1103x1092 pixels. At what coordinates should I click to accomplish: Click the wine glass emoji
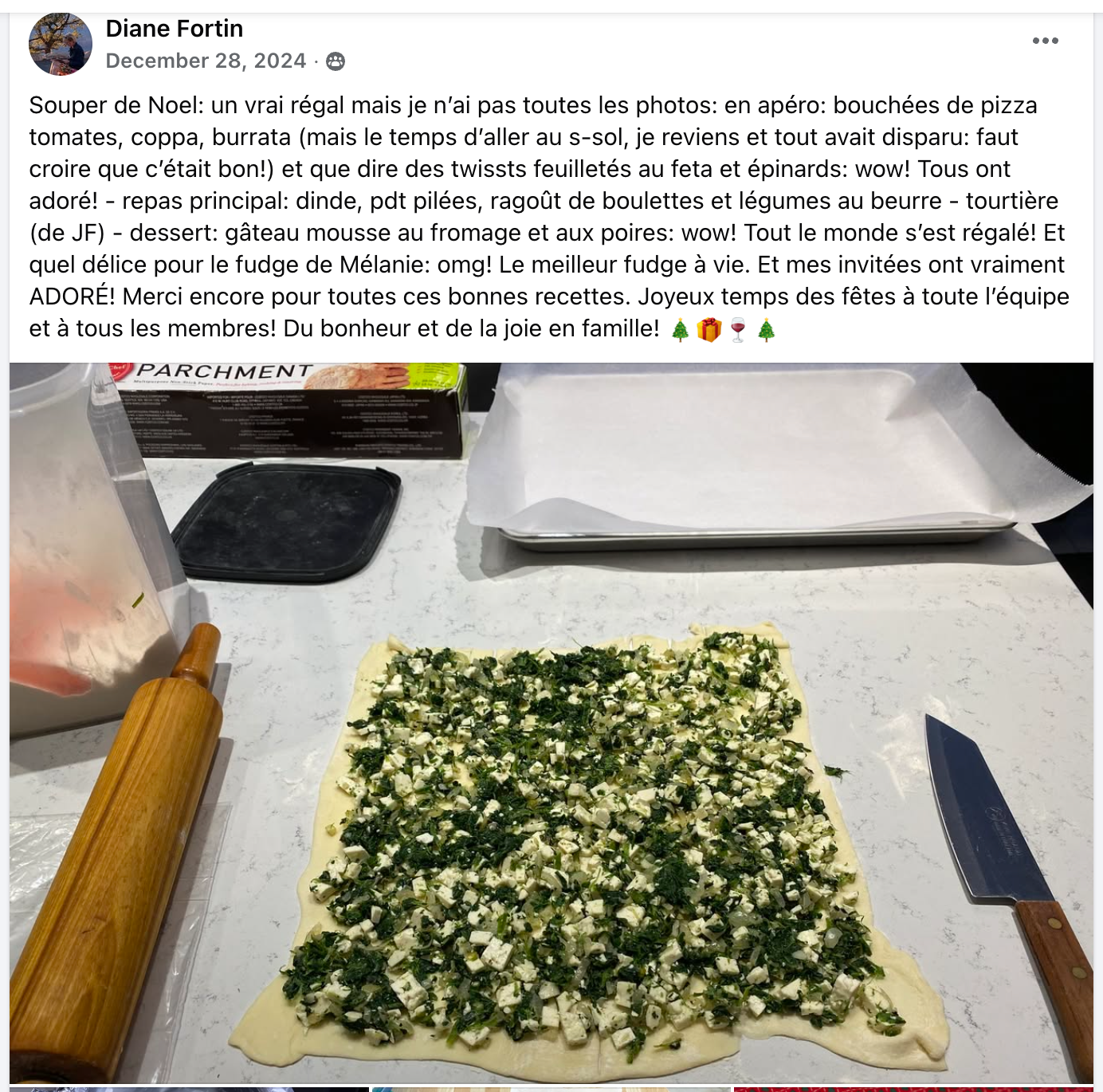[x=738, y=329]
